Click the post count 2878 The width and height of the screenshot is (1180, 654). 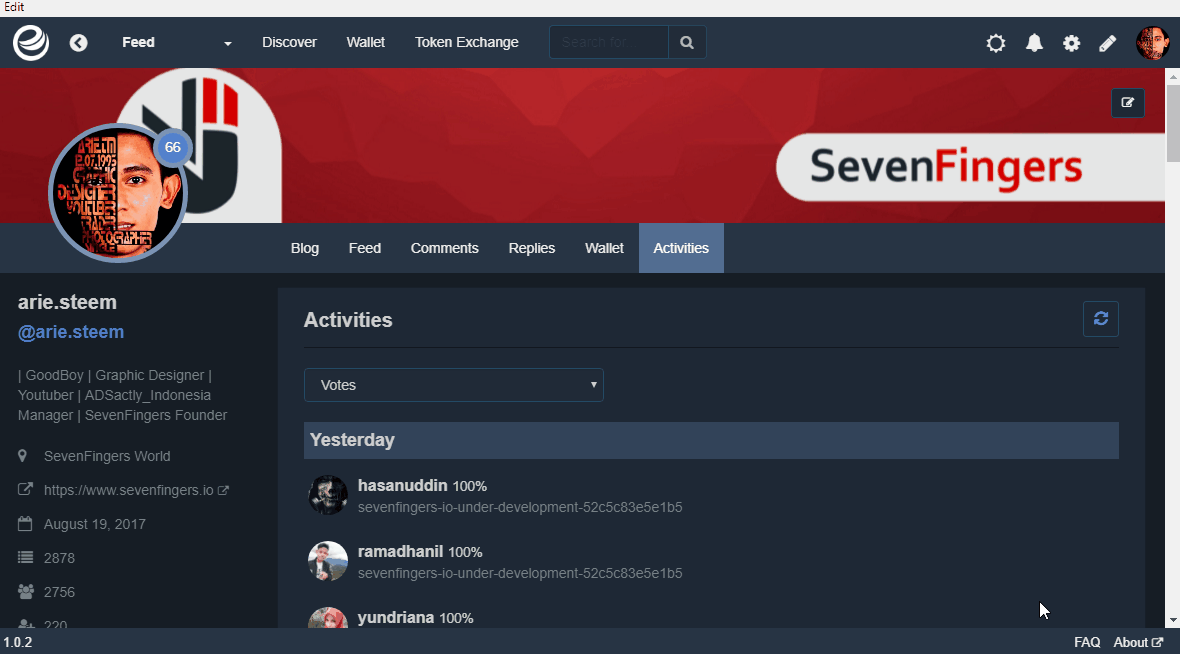[x=59, y=558]
